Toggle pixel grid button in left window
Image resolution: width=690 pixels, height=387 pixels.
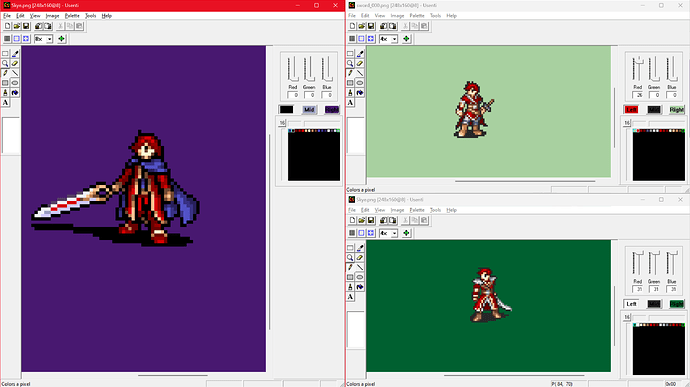[17, 39]
